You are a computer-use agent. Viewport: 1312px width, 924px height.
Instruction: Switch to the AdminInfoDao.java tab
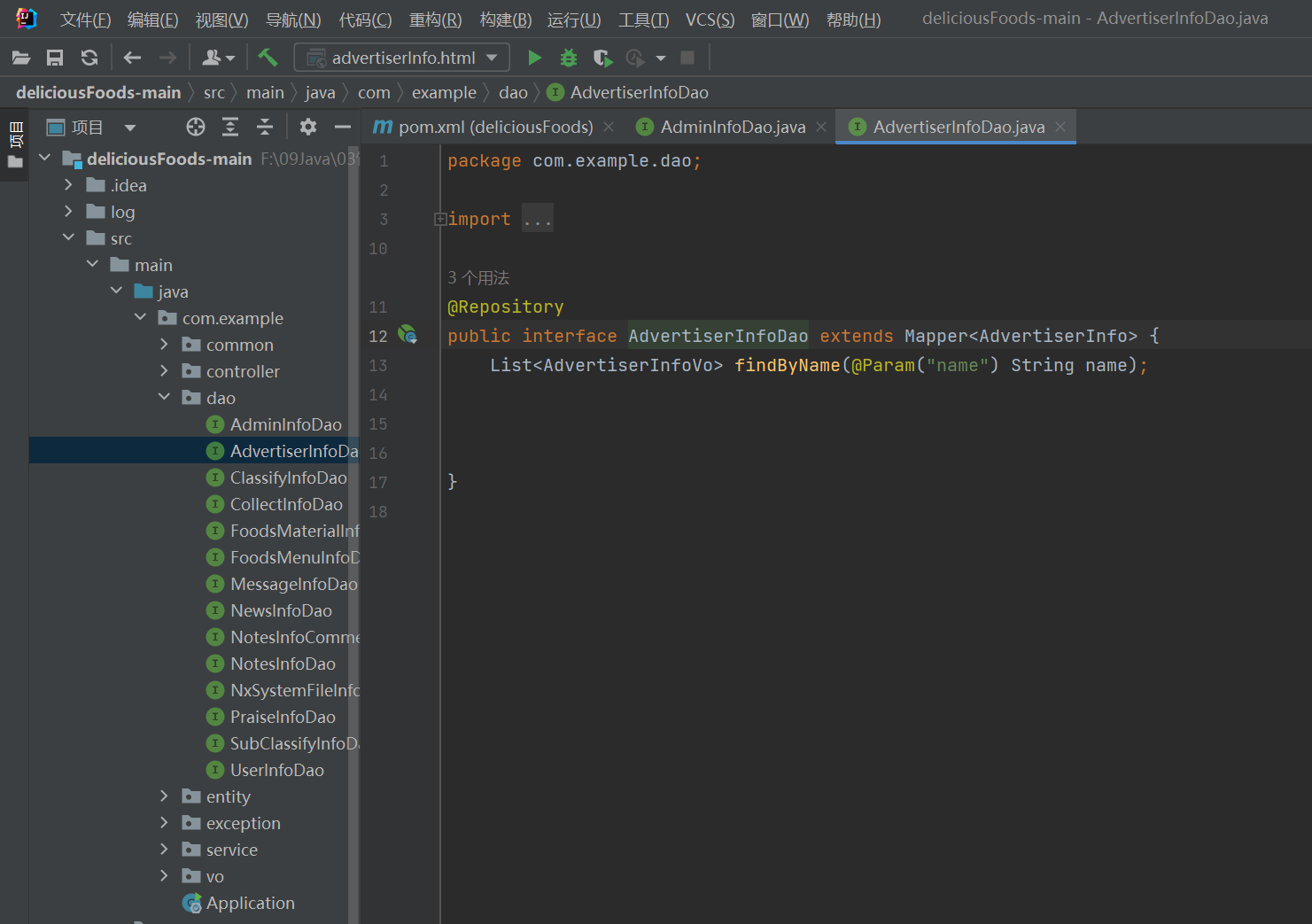pyautogui.click(x=732, y=127)
